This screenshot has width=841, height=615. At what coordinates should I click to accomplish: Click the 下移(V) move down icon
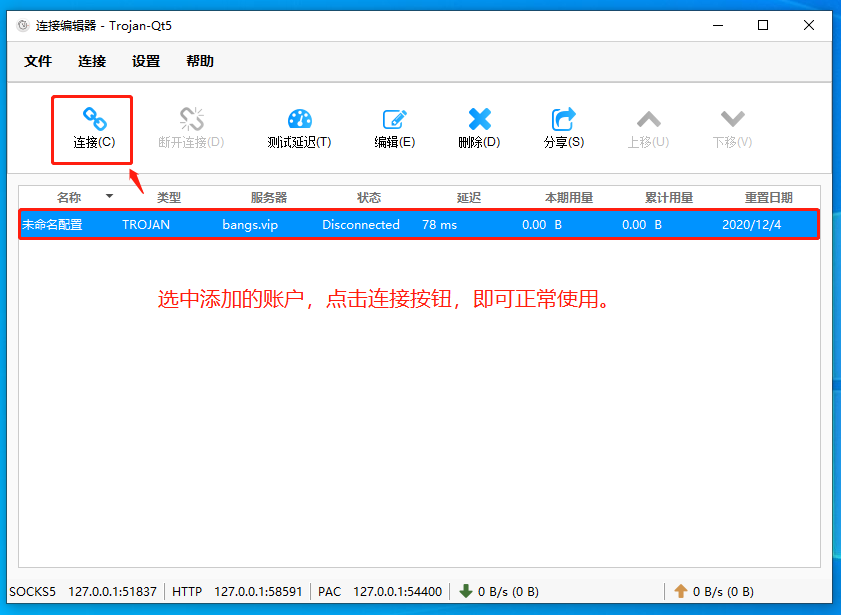point(733,127)
